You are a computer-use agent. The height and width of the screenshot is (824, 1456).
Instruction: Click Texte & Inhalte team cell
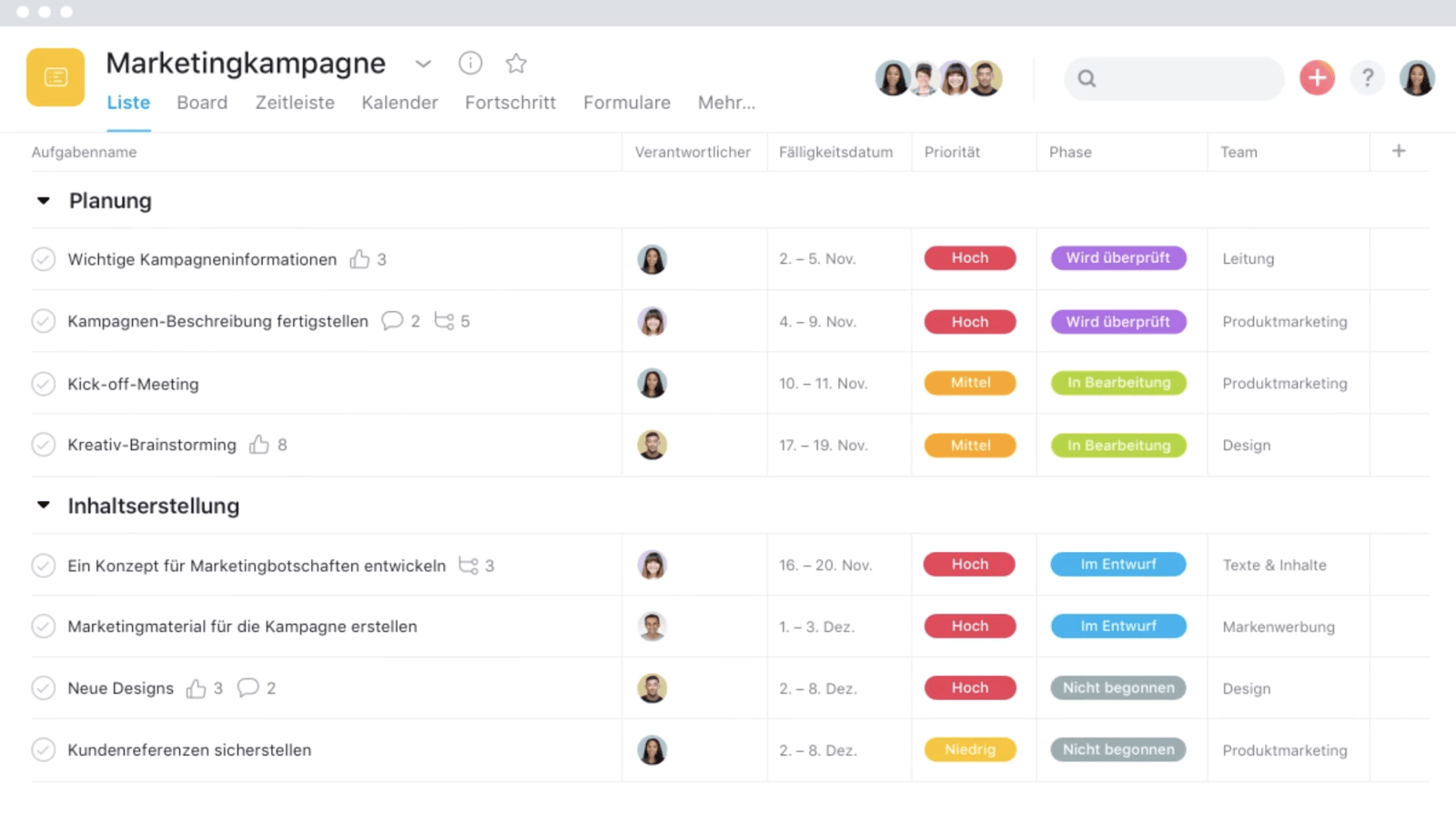click(x=1274, y=565)
